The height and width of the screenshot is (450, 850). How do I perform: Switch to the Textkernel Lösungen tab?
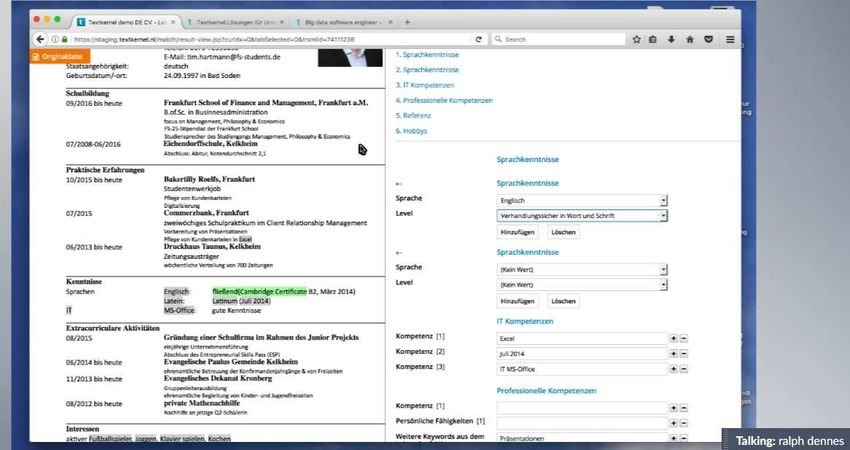(236, 22)
